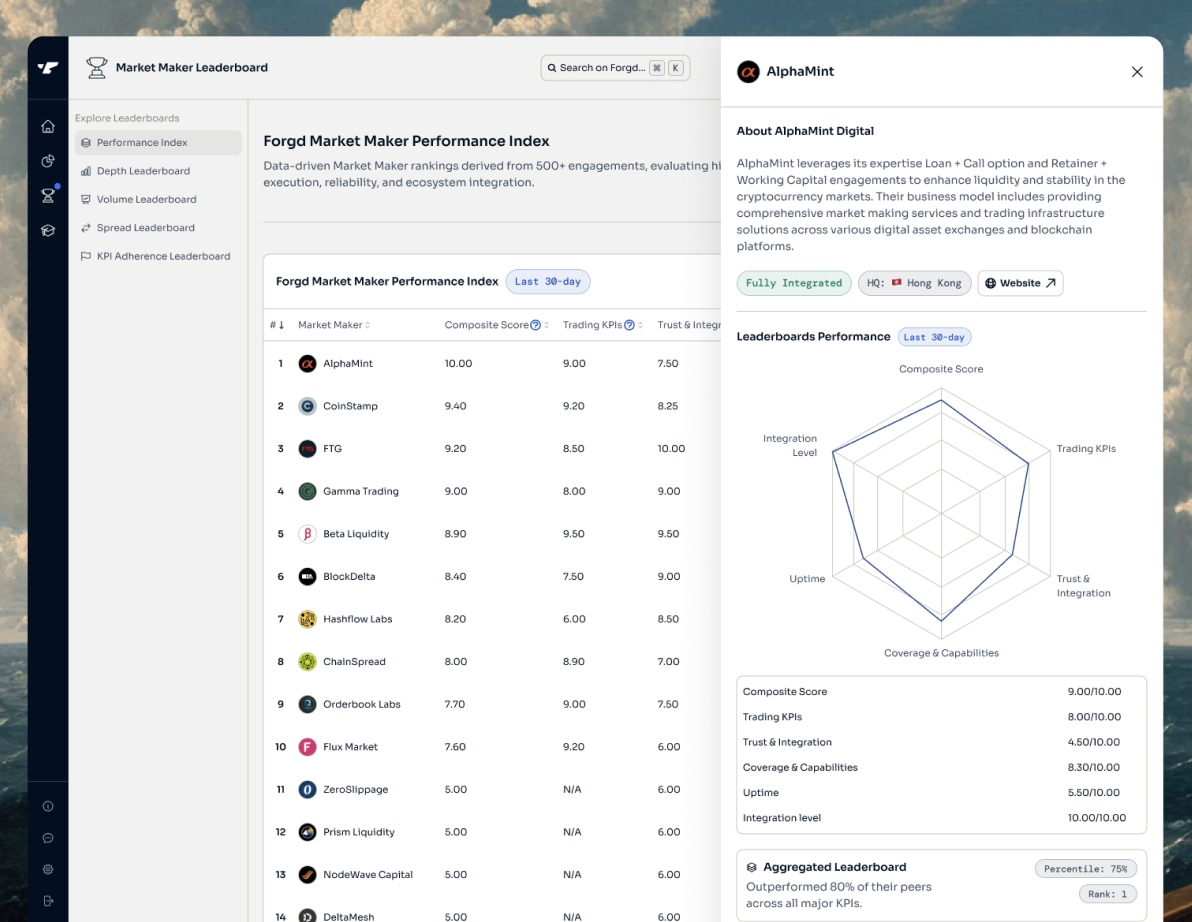Focus the Search on Forgd field
Viewport: 1192px width, 922px height.
point(615,68)
